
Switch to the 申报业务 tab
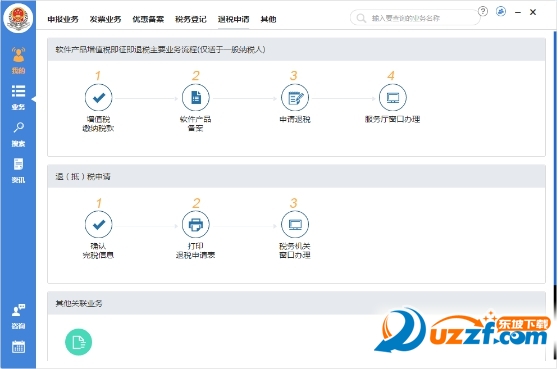tap(63, 19)
